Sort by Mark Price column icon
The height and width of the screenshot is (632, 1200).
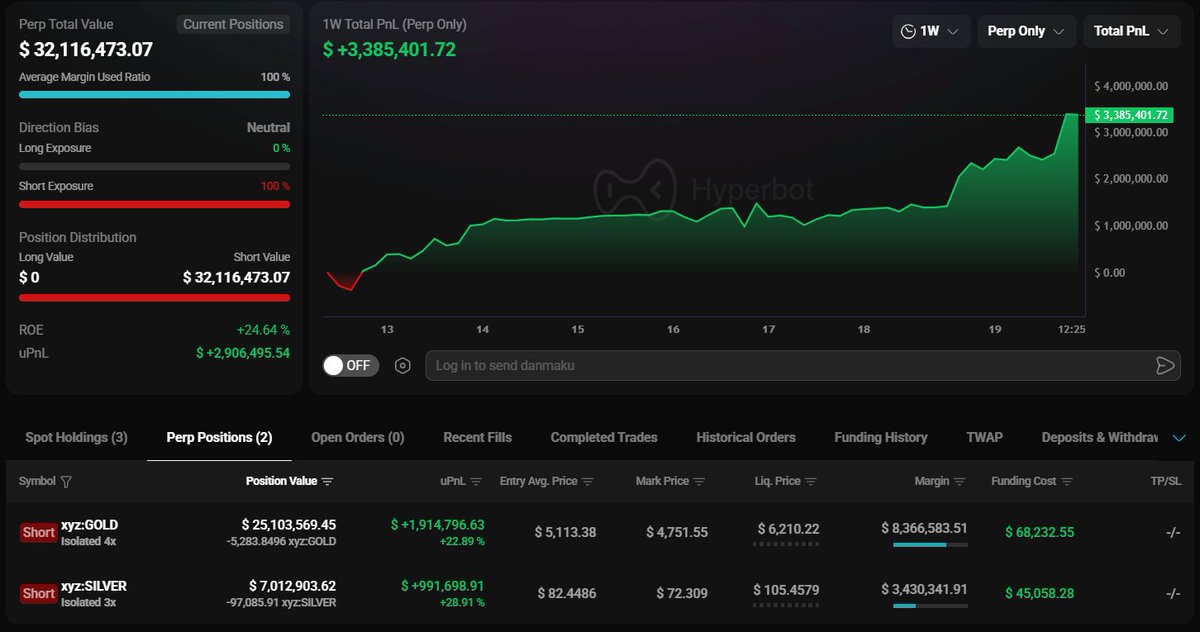tap(699, 482)
